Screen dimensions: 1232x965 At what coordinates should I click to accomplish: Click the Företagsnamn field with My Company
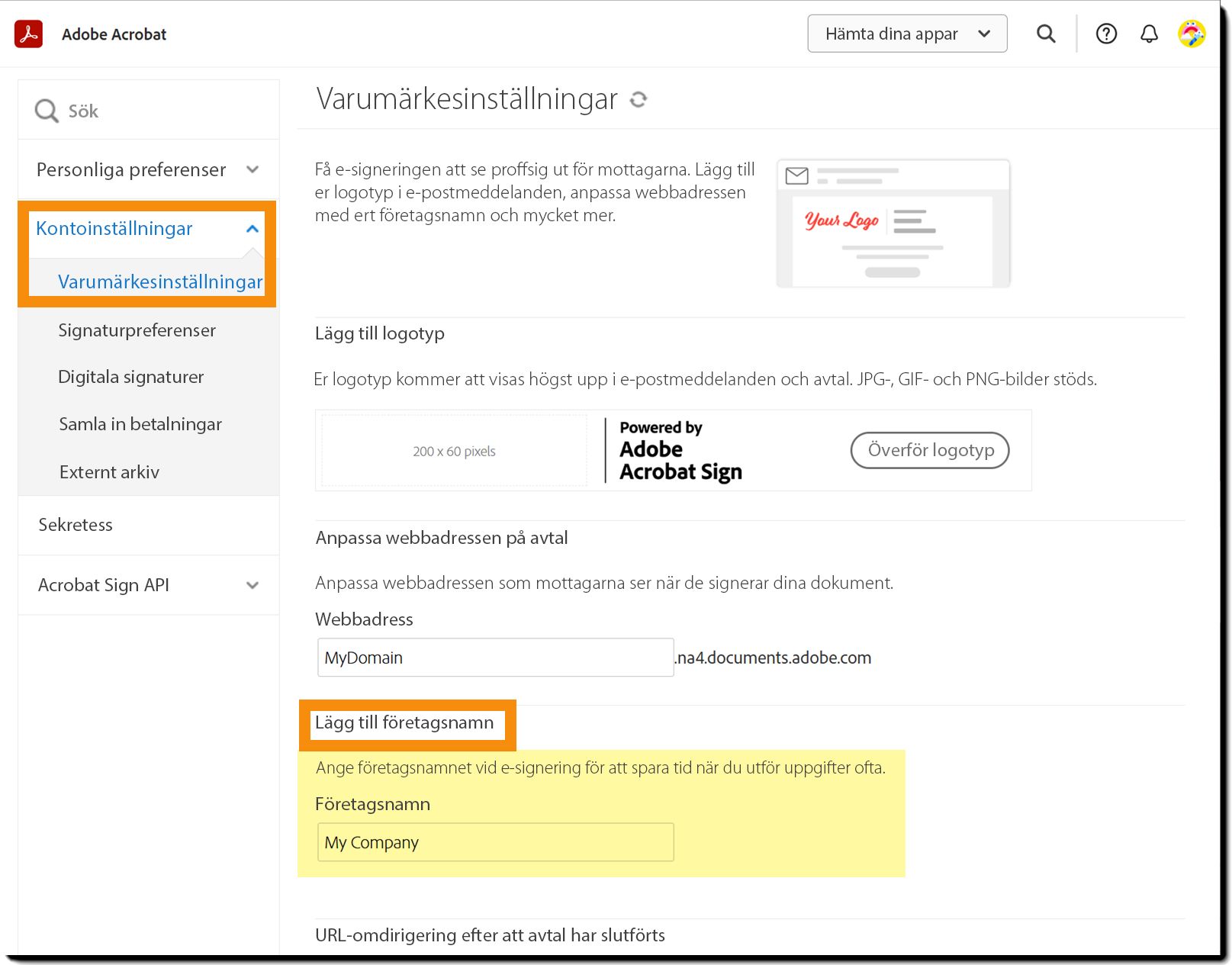(x=495, y=842)
